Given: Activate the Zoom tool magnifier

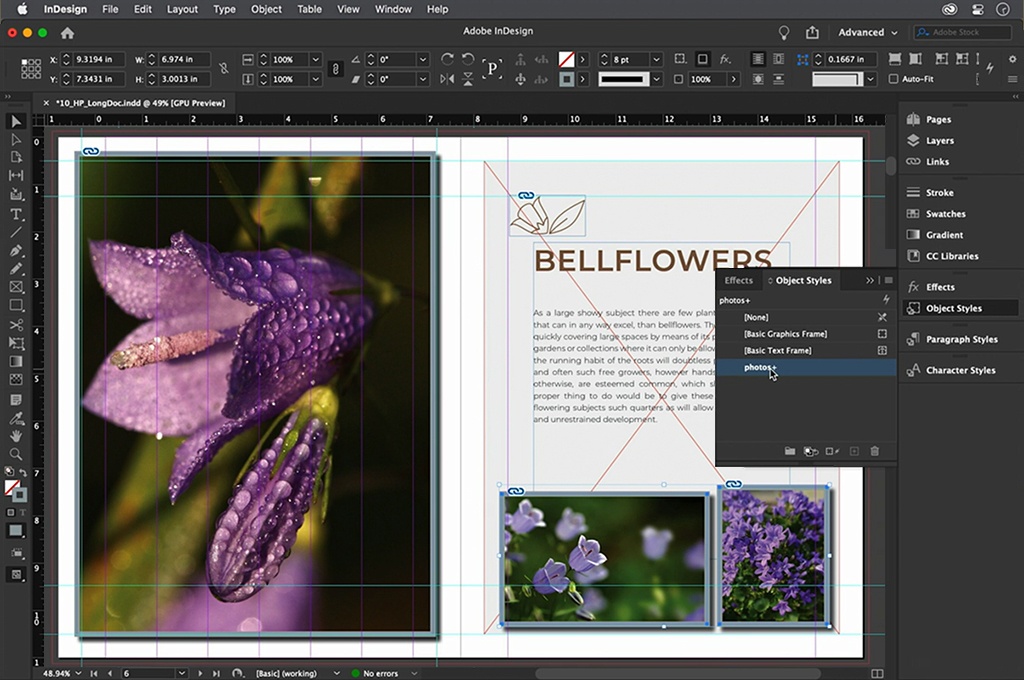Looking at the screenshot, I should click(16, 454).
